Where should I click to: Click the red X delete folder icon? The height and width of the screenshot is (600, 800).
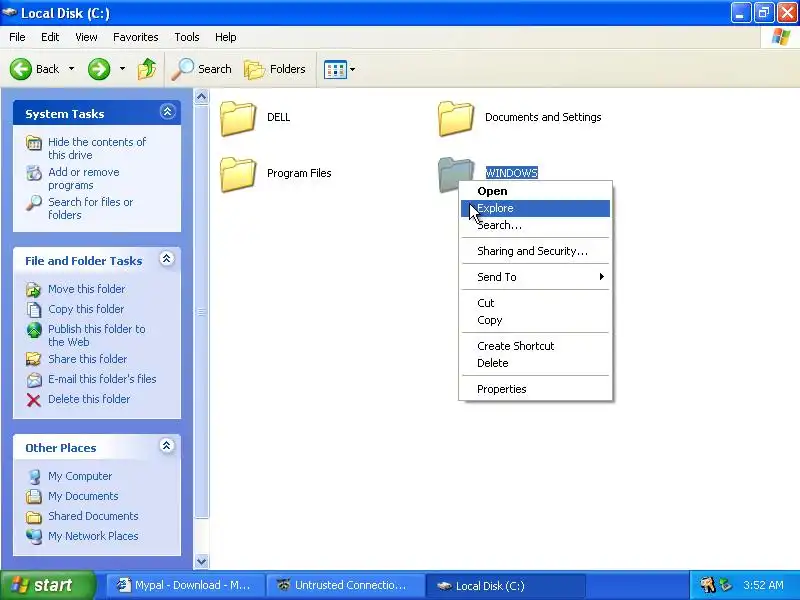click(34, 400)
